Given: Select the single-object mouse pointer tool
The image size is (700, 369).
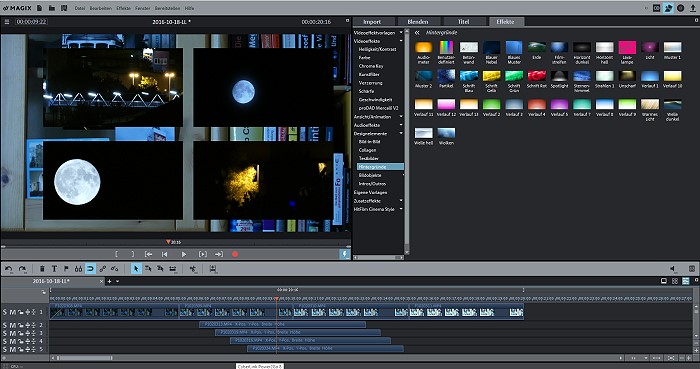Looking at the screenshot, I should [136, 269].
